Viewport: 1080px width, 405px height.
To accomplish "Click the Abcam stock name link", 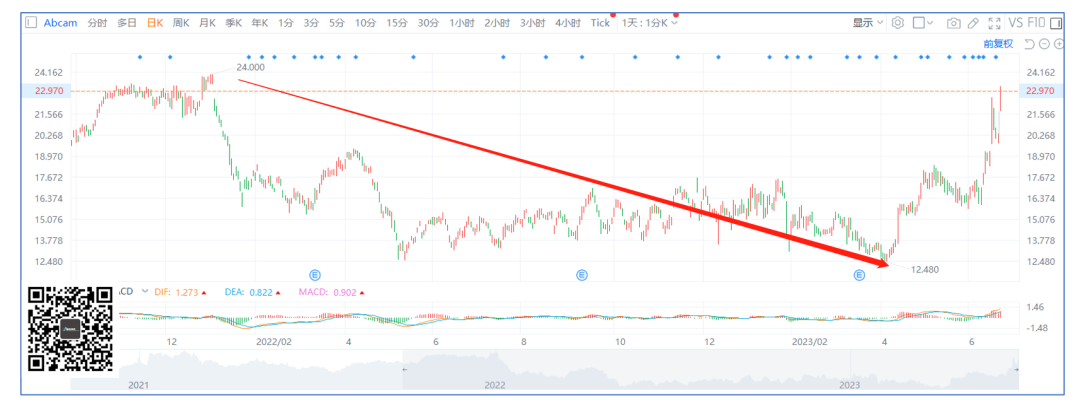I will 60,23.
